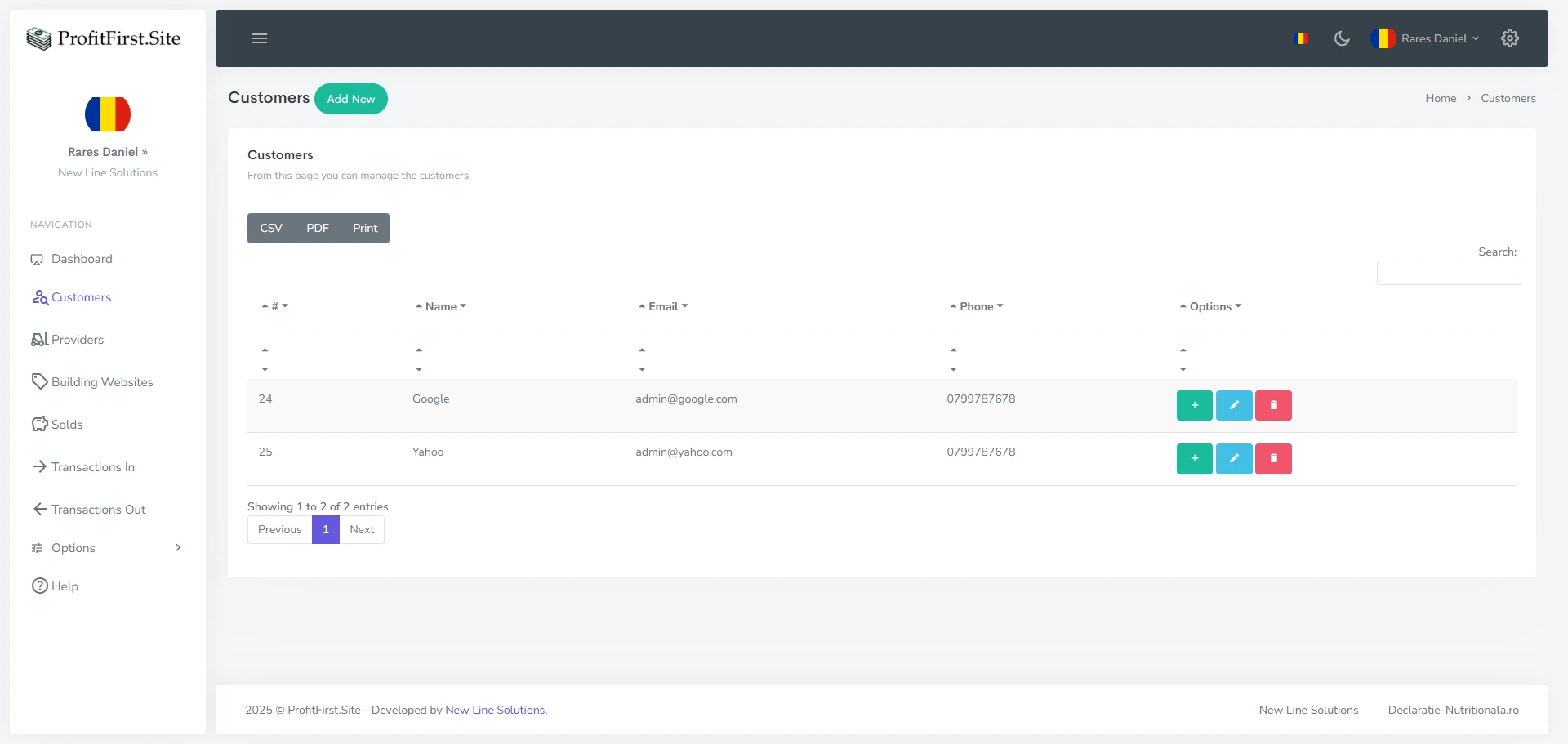Open Home from the breadcrumb trail

click(1441, 98)
